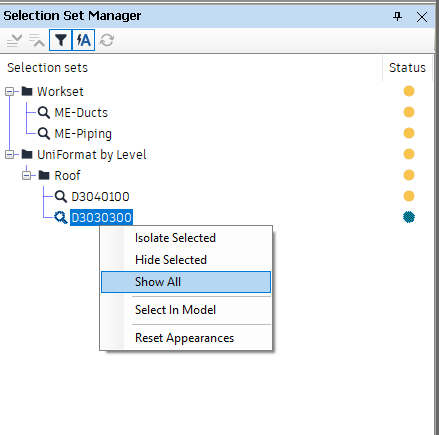The height and width of the screenshot is (435, 439).
Task: Toggle the filter funnel toolbar button
Action: click(x=60, y=40)
